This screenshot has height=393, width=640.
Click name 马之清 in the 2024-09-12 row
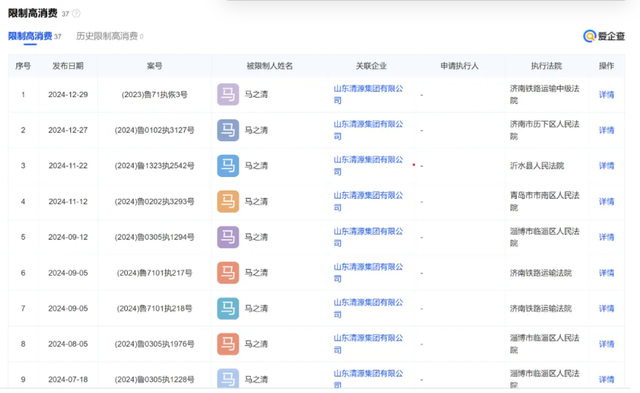click(x=256, y=237)
